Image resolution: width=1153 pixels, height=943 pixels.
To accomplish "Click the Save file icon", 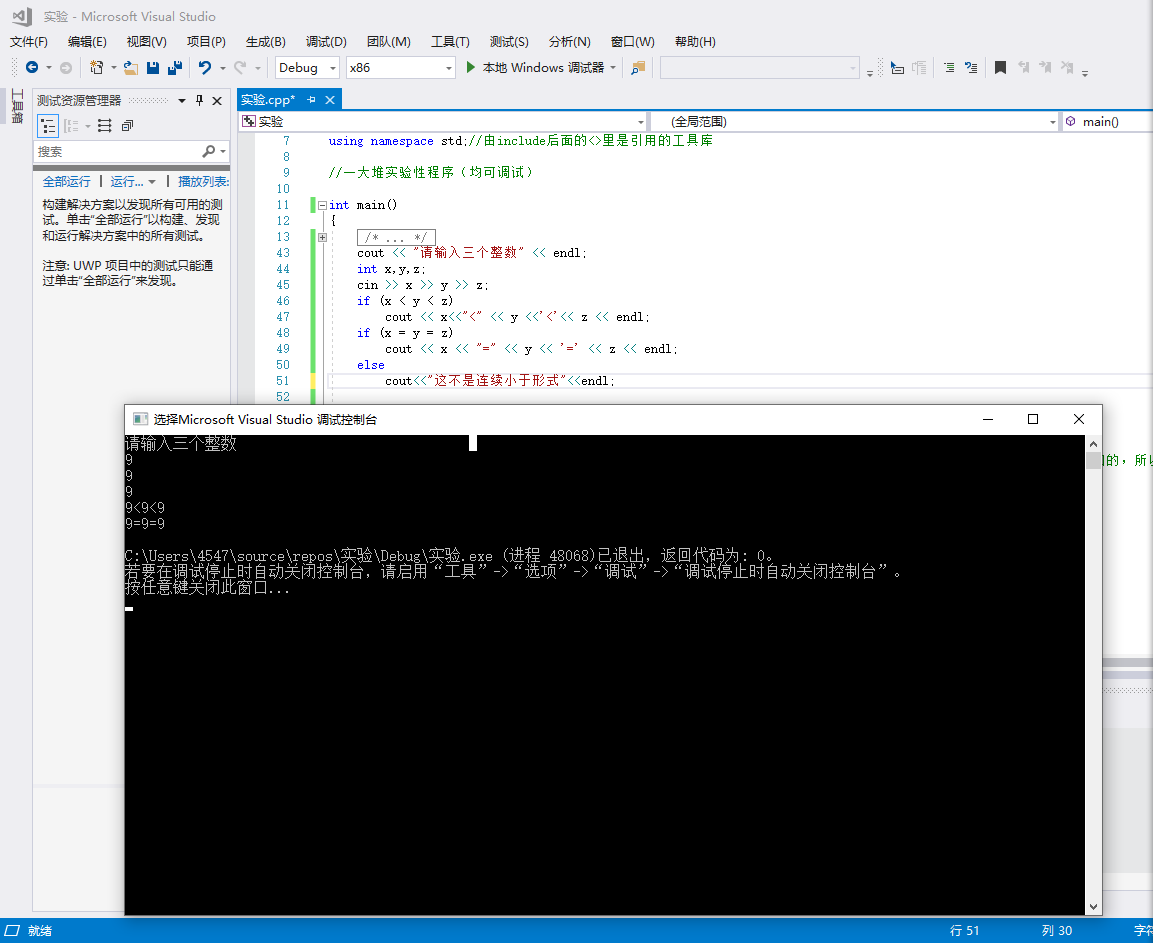I will tap(153, 68).
